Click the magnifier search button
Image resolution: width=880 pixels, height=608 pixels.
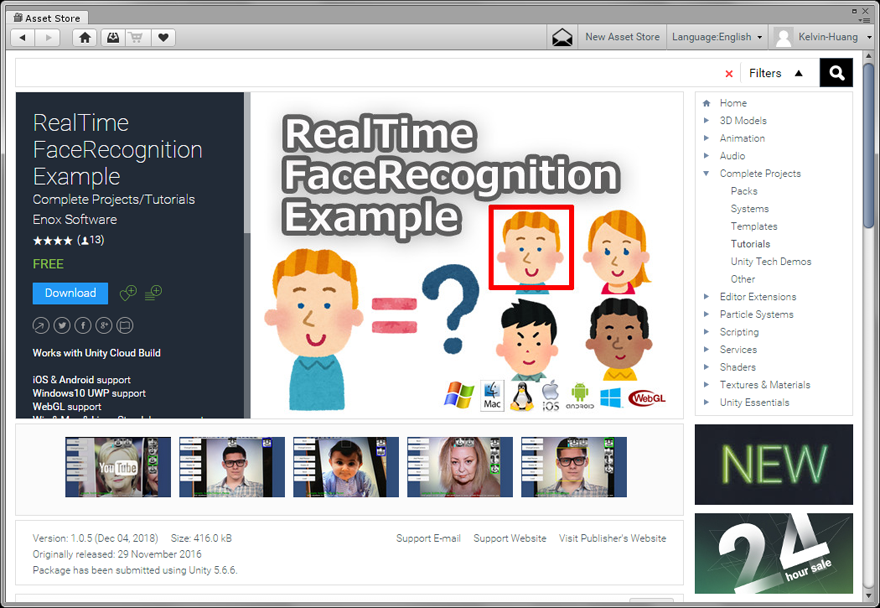pos(836,73)
